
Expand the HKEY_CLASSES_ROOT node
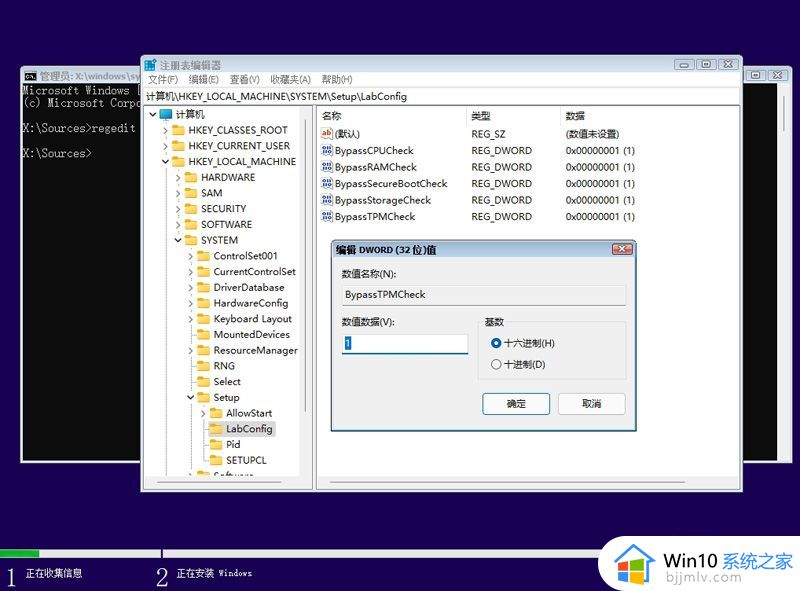[x=165, y=131]
